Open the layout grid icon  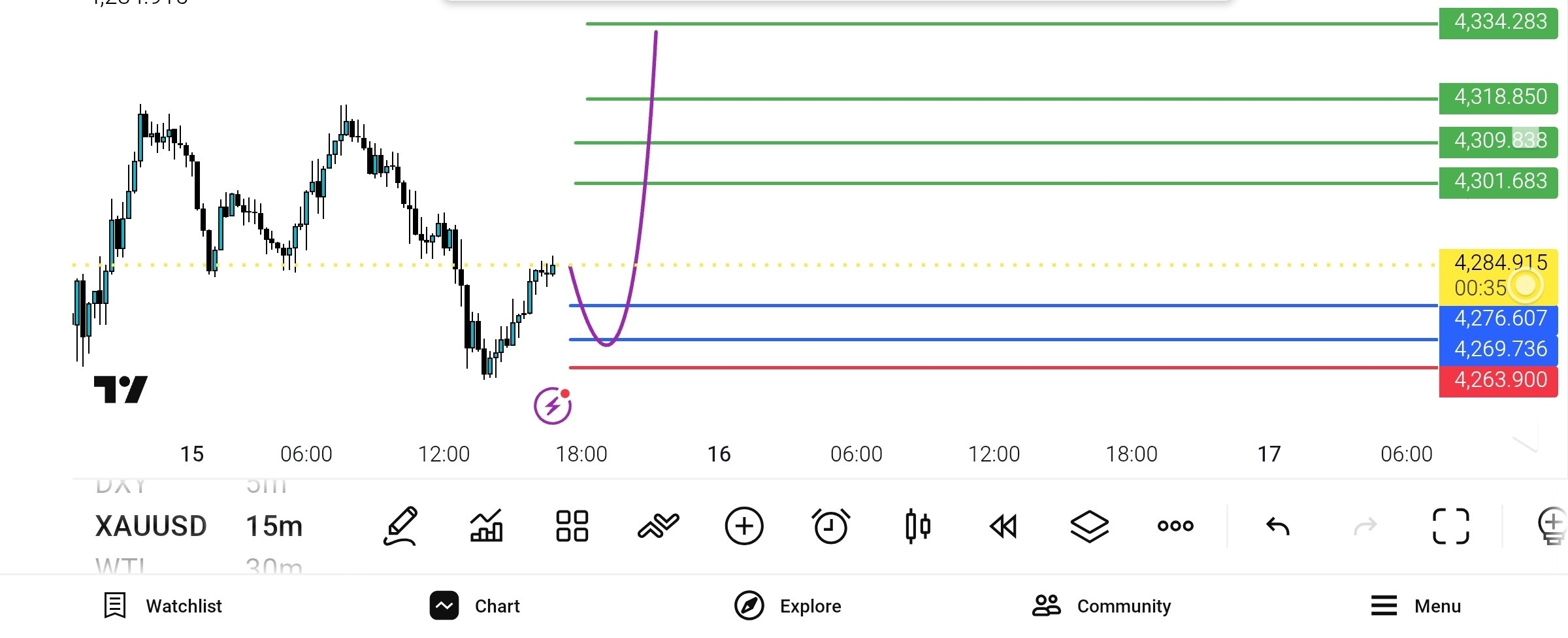572,526
